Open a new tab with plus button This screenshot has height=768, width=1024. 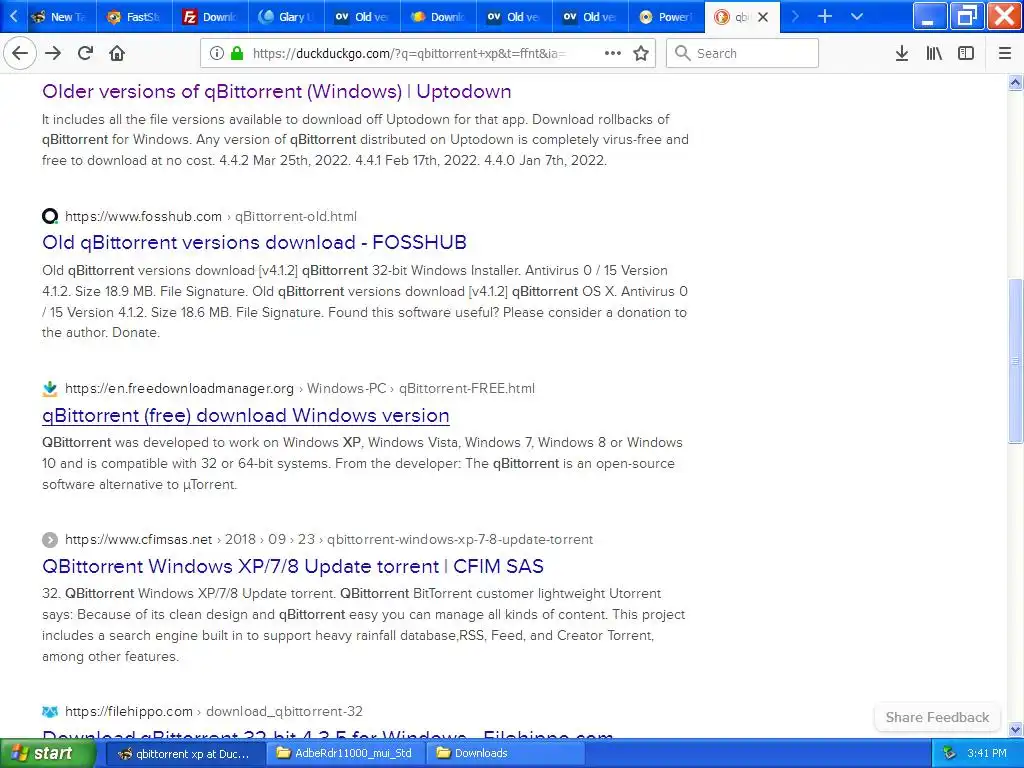(825, 16)
